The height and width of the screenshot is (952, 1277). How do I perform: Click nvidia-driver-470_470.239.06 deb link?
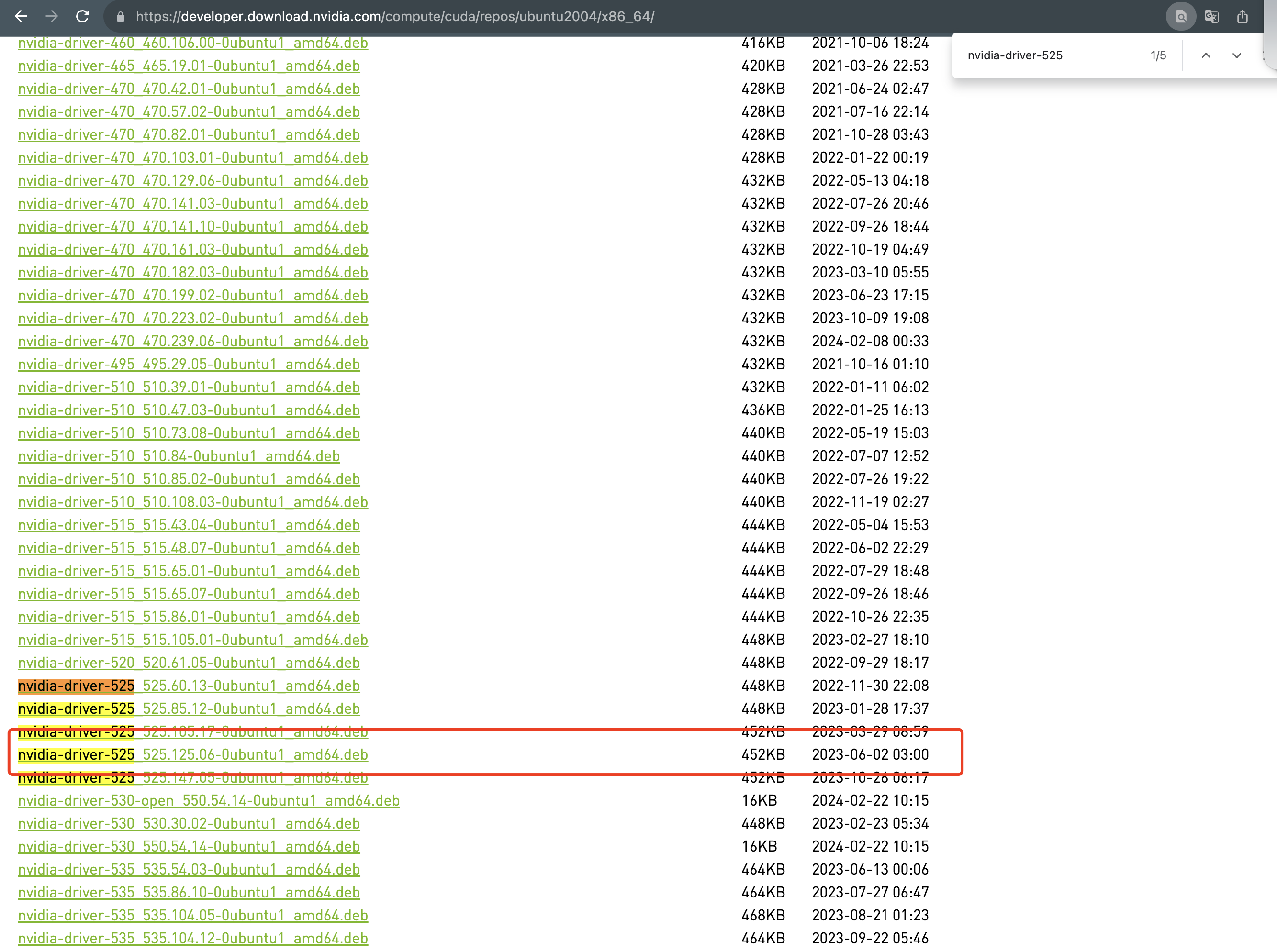coord(193,341)
